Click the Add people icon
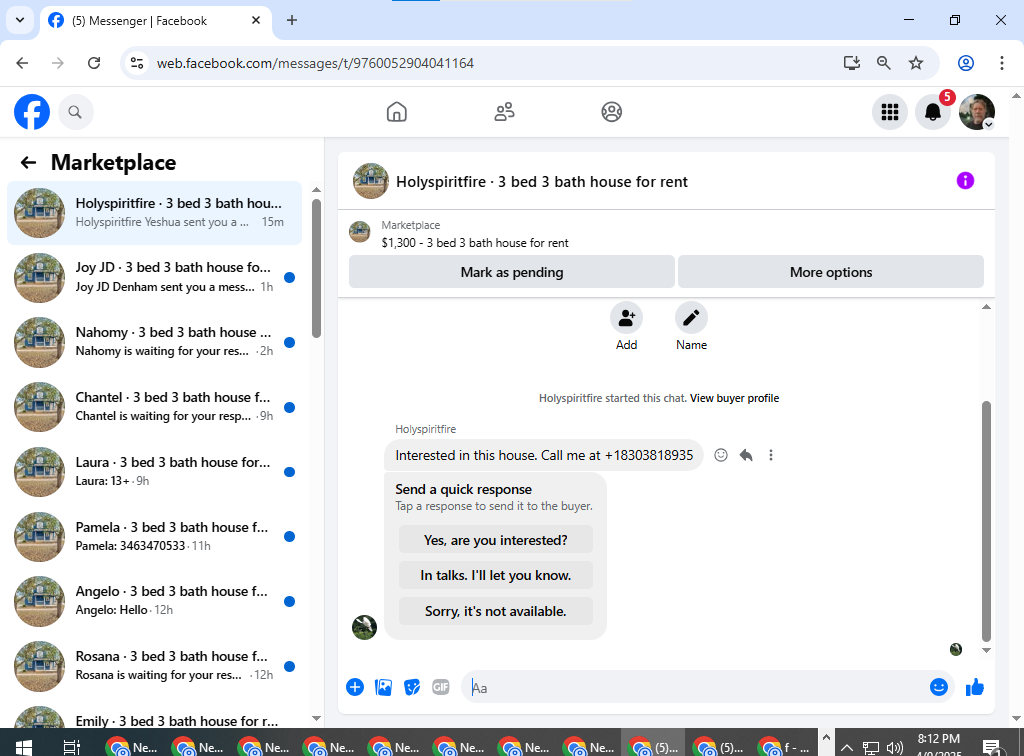1024x756 pixels. point(626,318)
